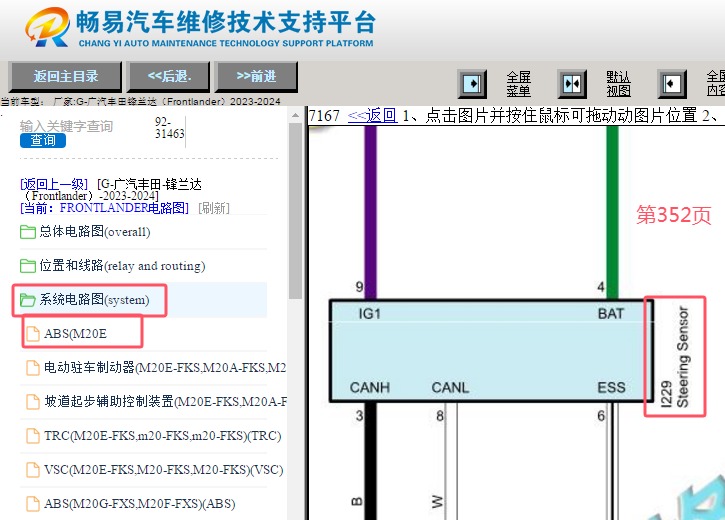Open the ABS(M20E document
The height and width of the screenshot is (520, 725).
point(75,334)
